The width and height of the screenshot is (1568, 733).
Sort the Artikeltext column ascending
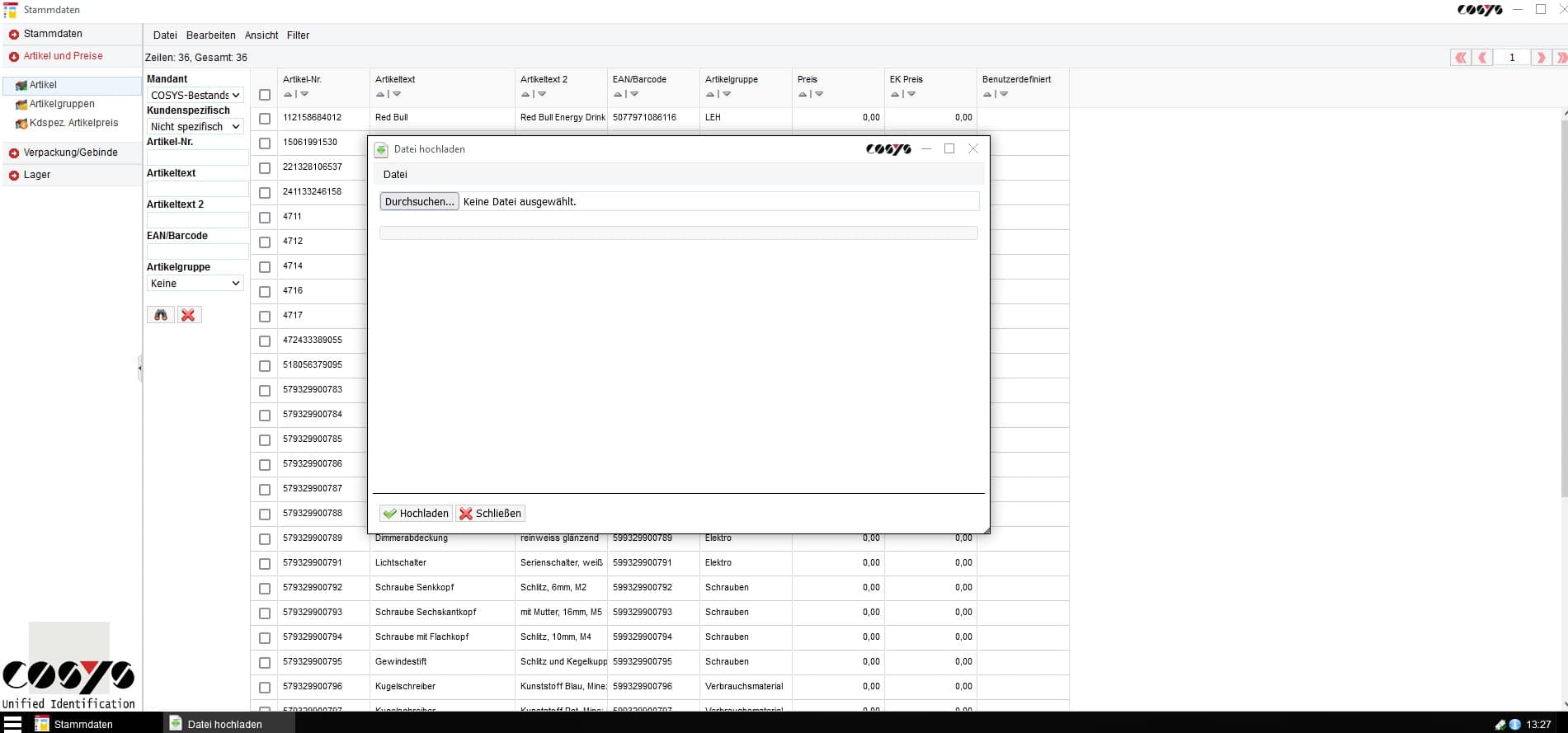point(380,94)
